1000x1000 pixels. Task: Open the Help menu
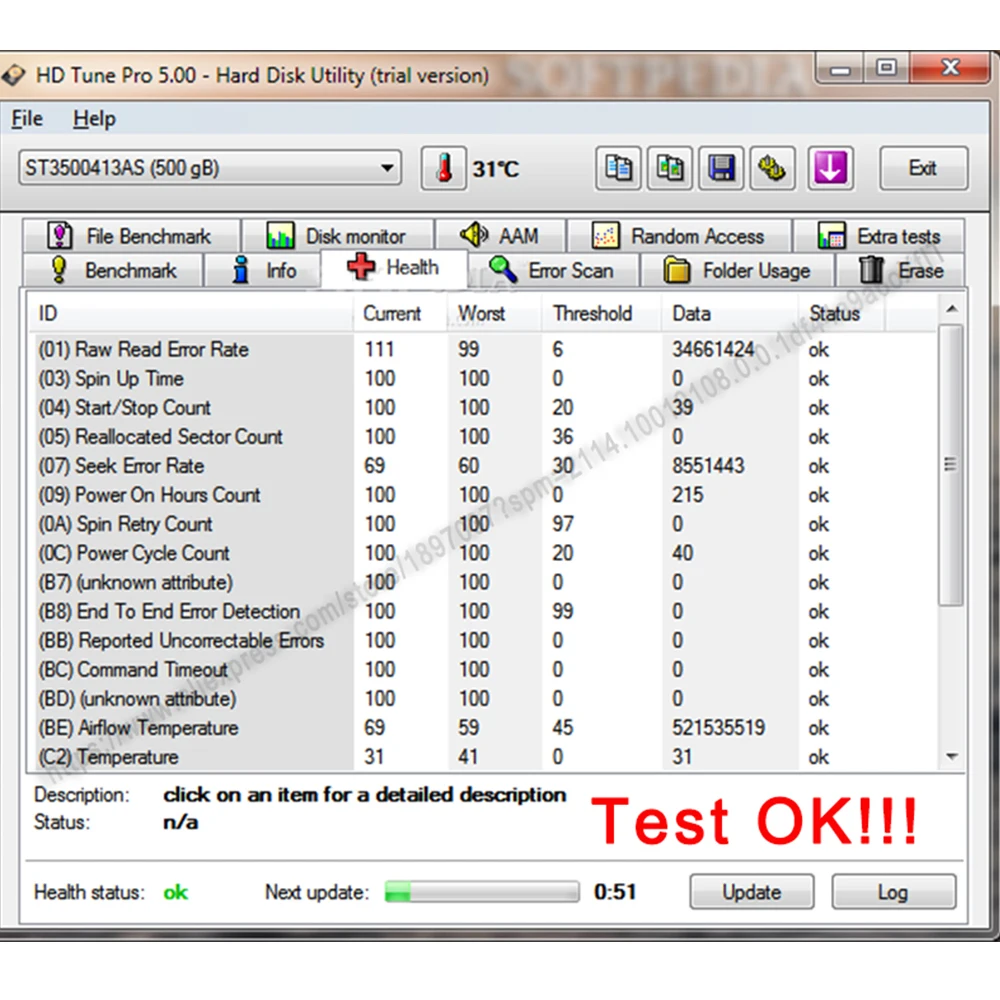[94, 119]
